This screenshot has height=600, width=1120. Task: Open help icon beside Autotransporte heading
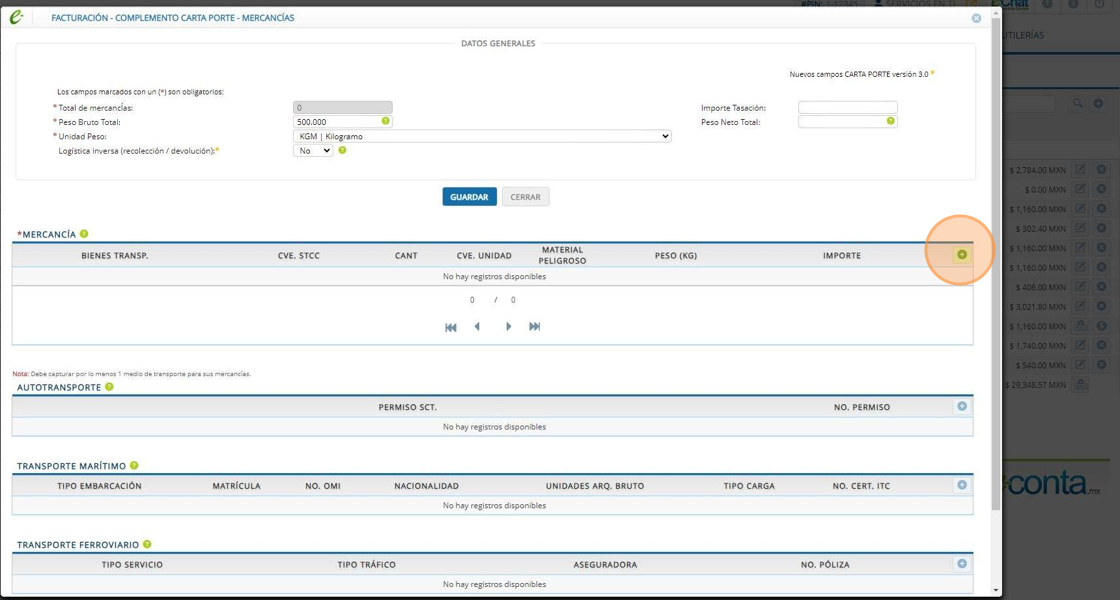tap(109, 386)
